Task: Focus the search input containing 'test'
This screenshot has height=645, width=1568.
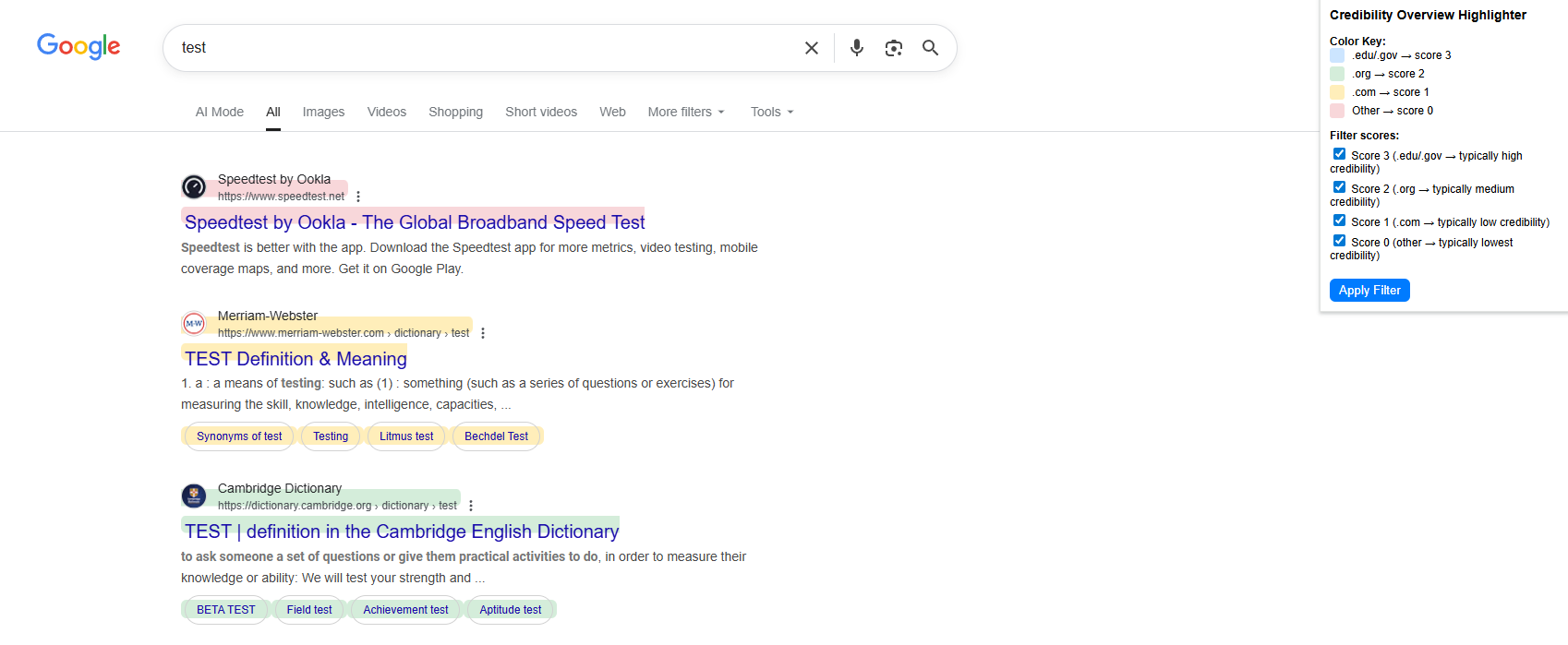Action: click(485, 48)
